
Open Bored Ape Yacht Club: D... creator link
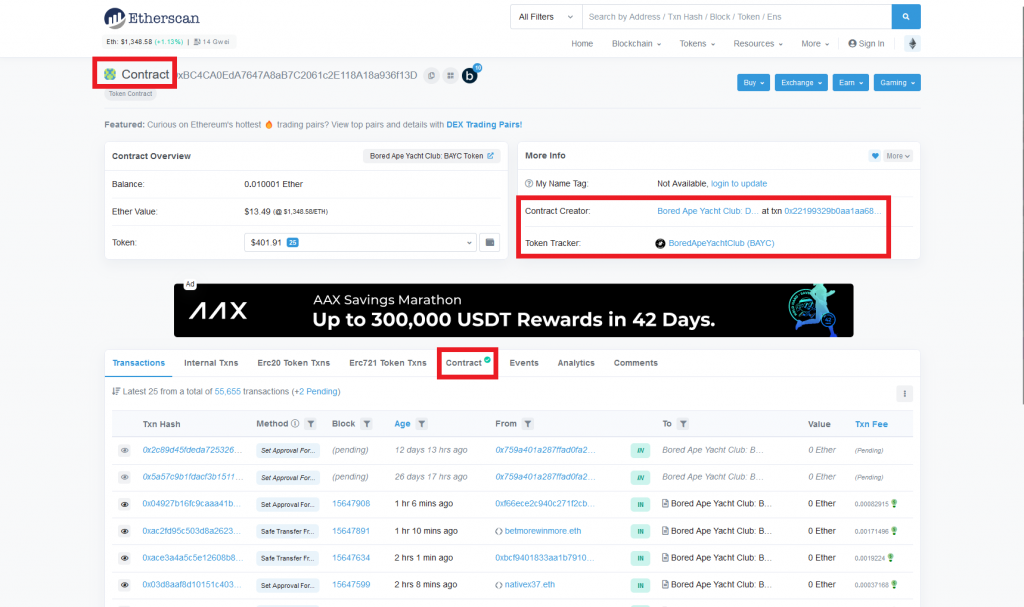pyautogui.click(x=708, y=211)
